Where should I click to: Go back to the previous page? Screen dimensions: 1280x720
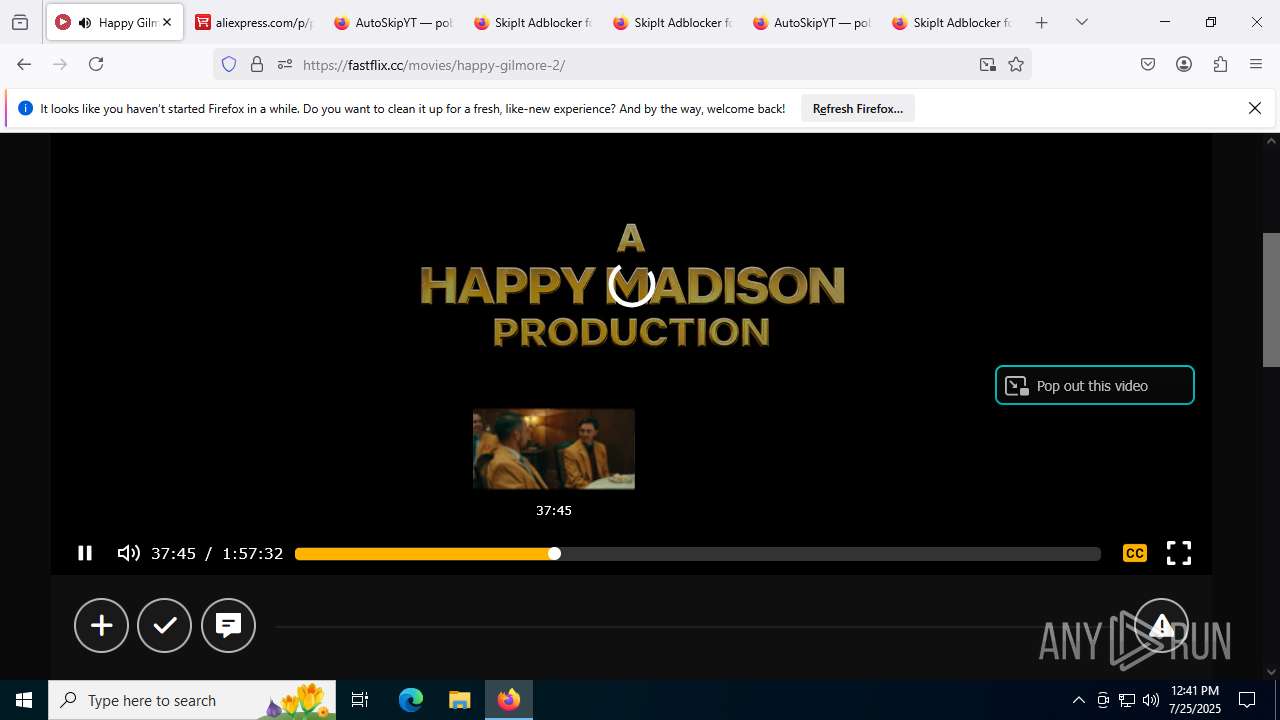coord(24,64)
